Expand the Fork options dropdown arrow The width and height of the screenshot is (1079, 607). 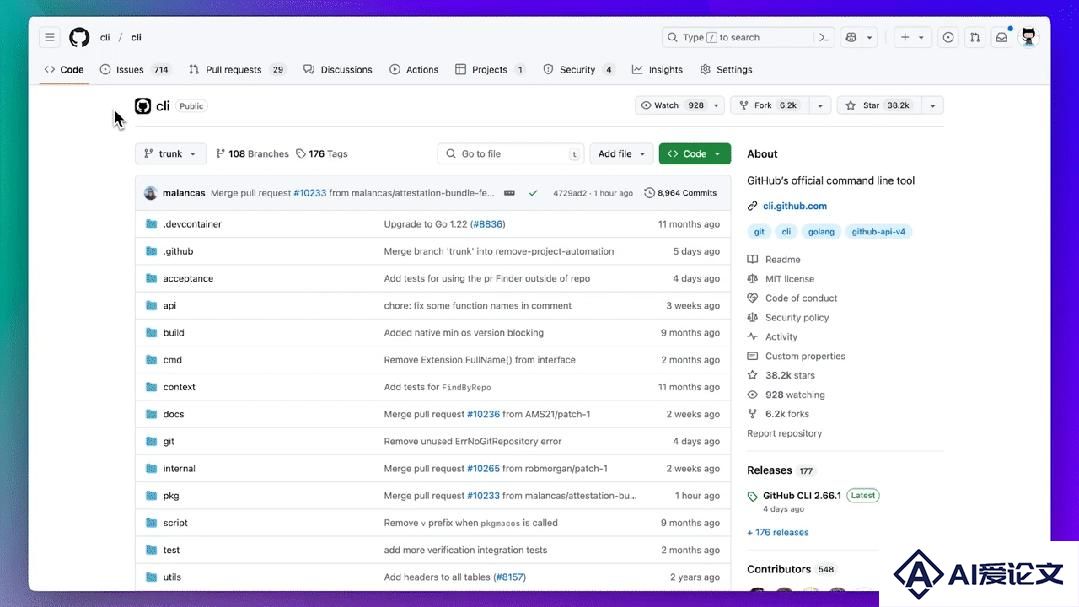point(820,106)
